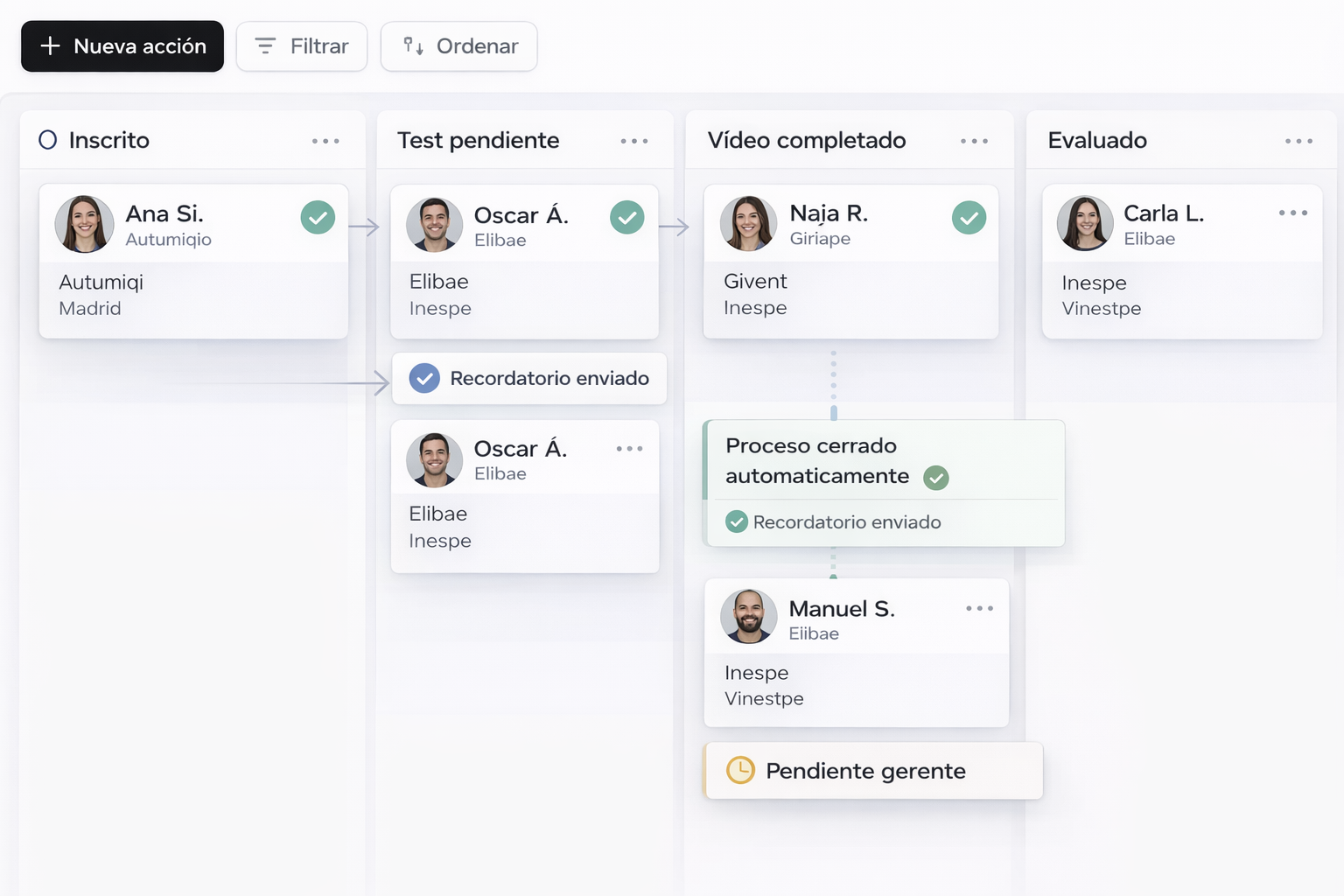Select the Test pendiente column header
This screenshot has width=1344, height=896.
click(x=478, y=140)
